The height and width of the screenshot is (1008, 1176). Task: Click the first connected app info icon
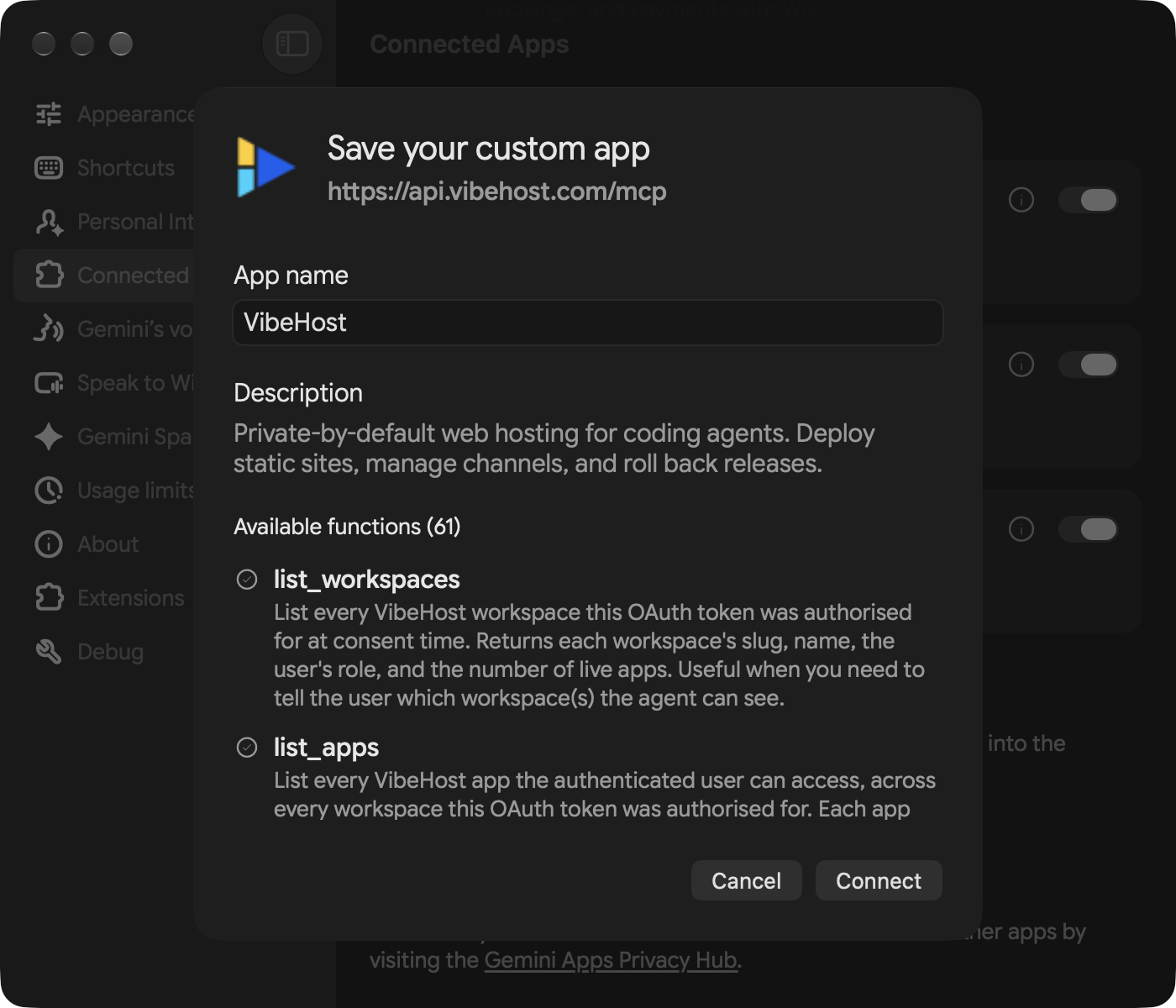[x=1021, y=200]
